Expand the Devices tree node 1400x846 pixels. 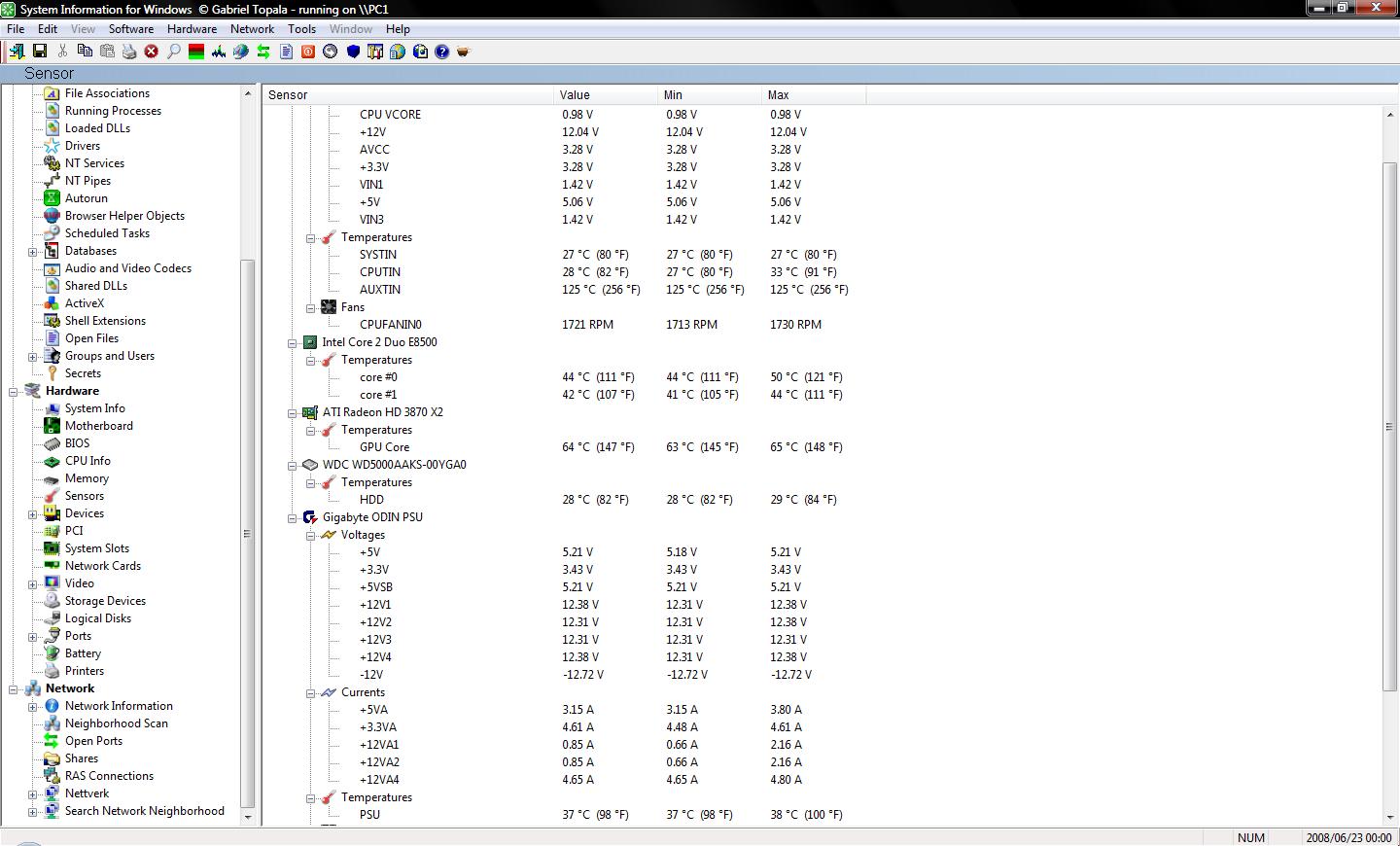point(32,514)
